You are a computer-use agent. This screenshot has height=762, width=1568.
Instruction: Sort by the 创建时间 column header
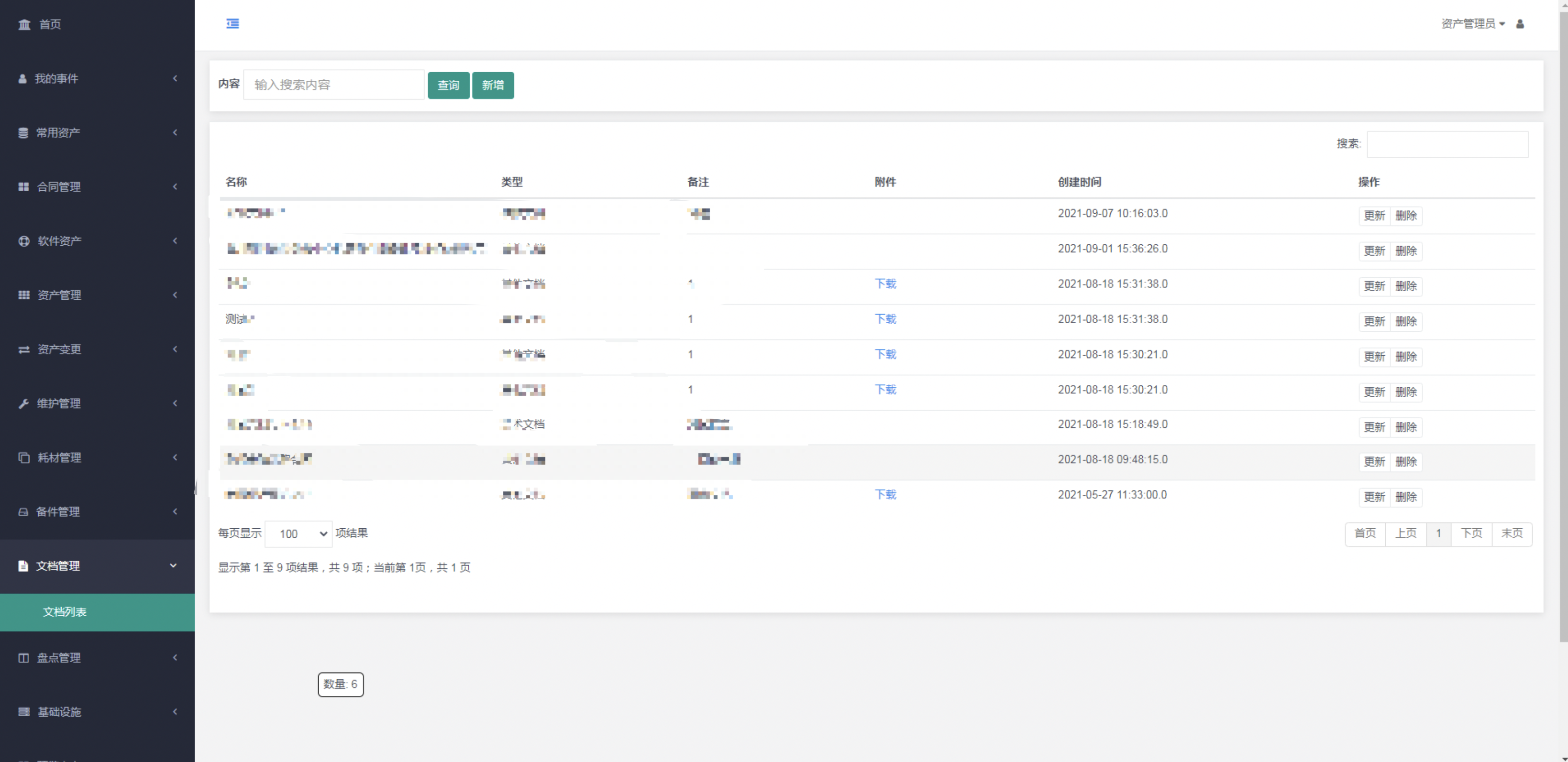click(1079, 182)
